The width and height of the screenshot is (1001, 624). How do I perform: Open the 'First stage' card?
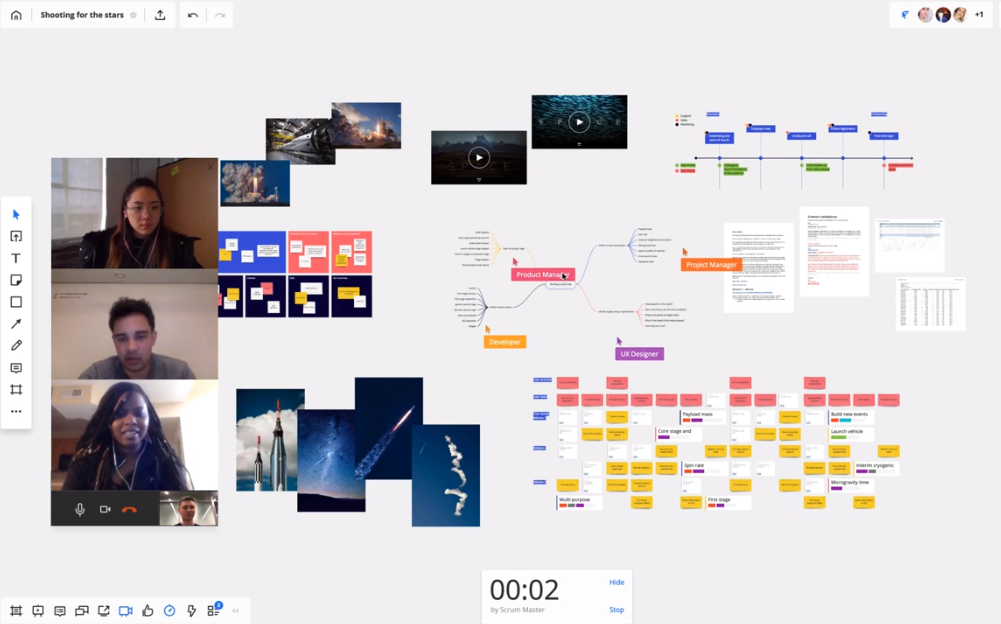point(728,502)
